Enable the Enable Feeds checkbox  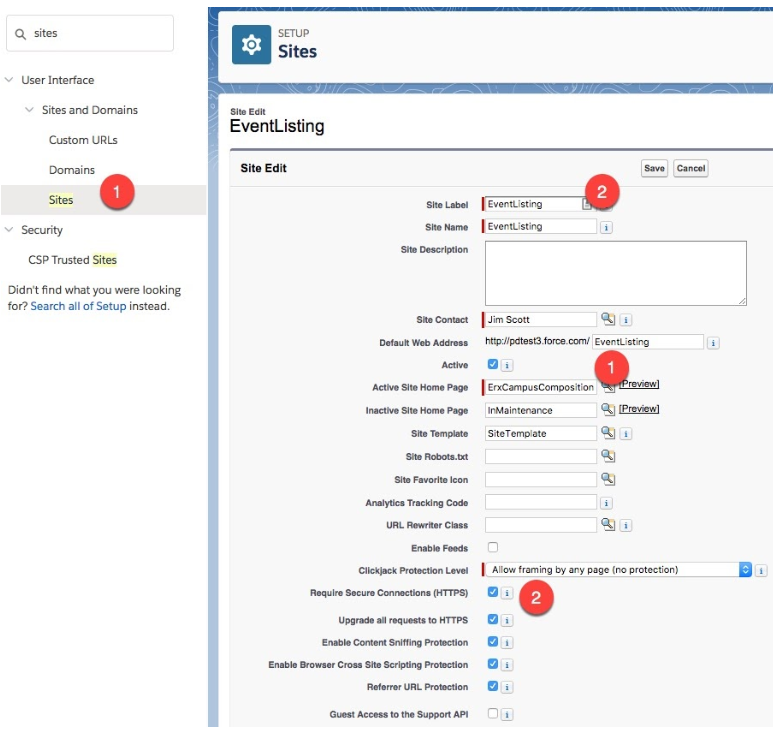[492, 547]
